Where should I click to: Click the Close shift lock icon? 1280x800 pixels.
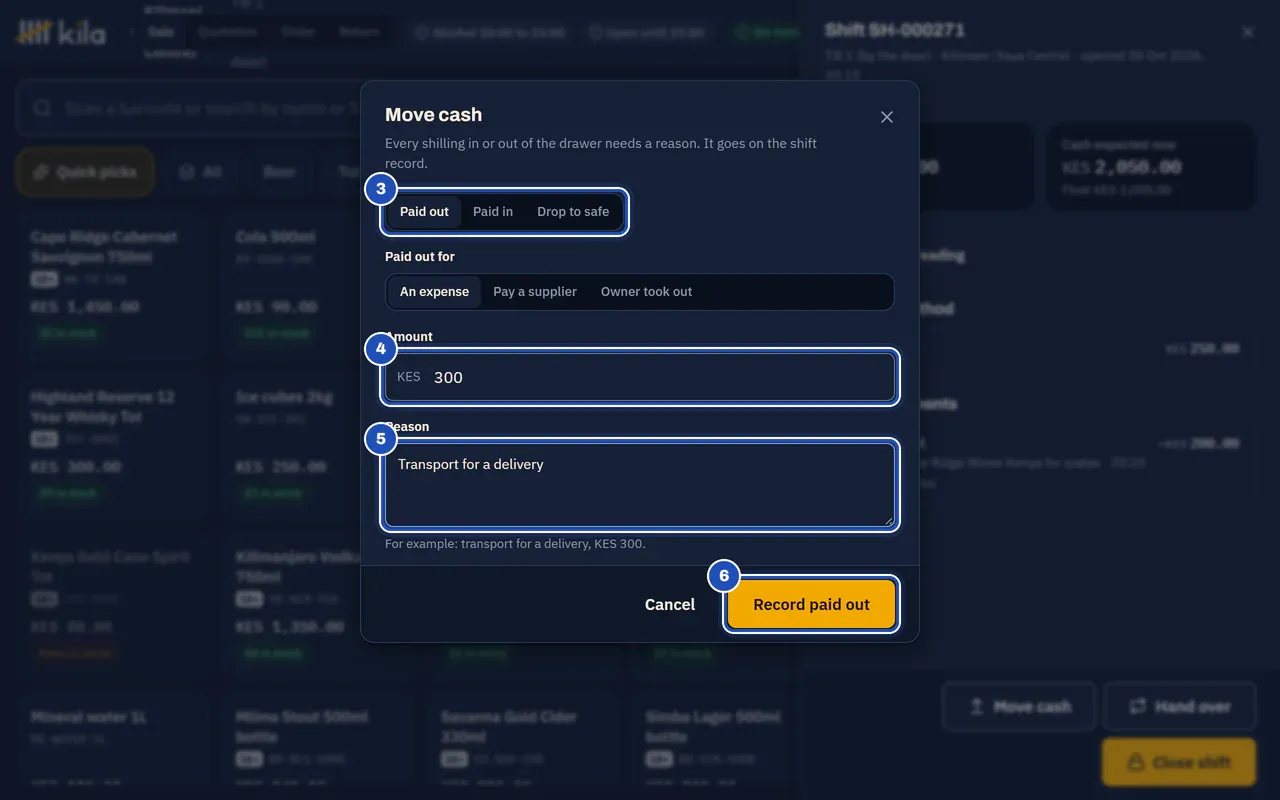tap(1135, 762)
